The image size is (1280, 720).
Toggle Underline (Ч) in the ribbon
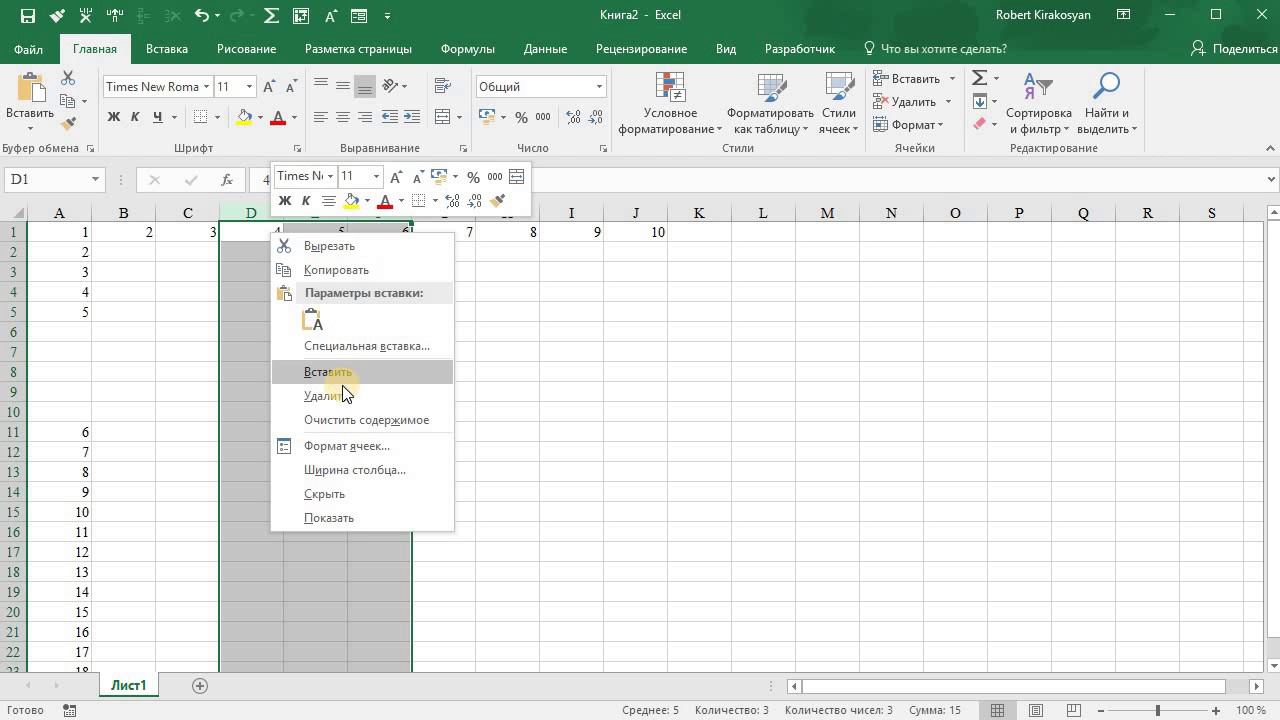click(x=158, y=117)
